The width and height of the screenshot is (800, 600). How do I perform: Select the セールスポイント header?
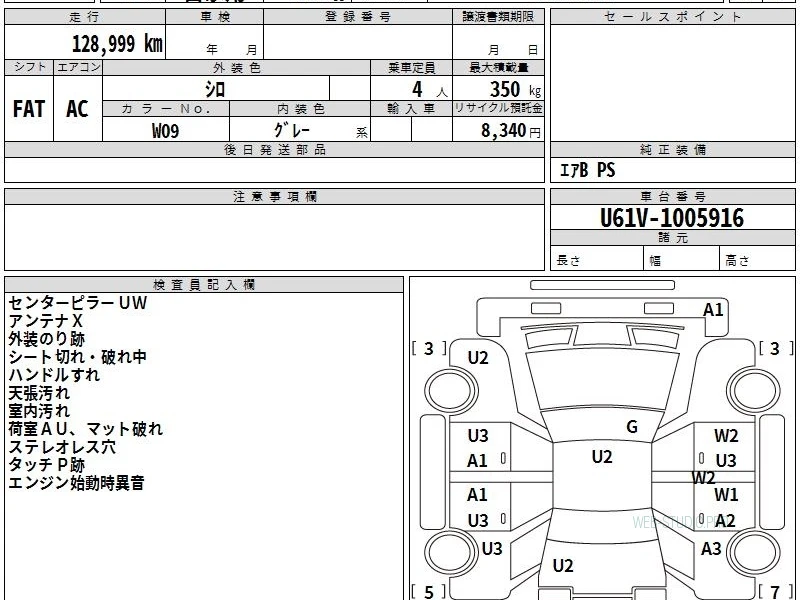pos(672,17)
